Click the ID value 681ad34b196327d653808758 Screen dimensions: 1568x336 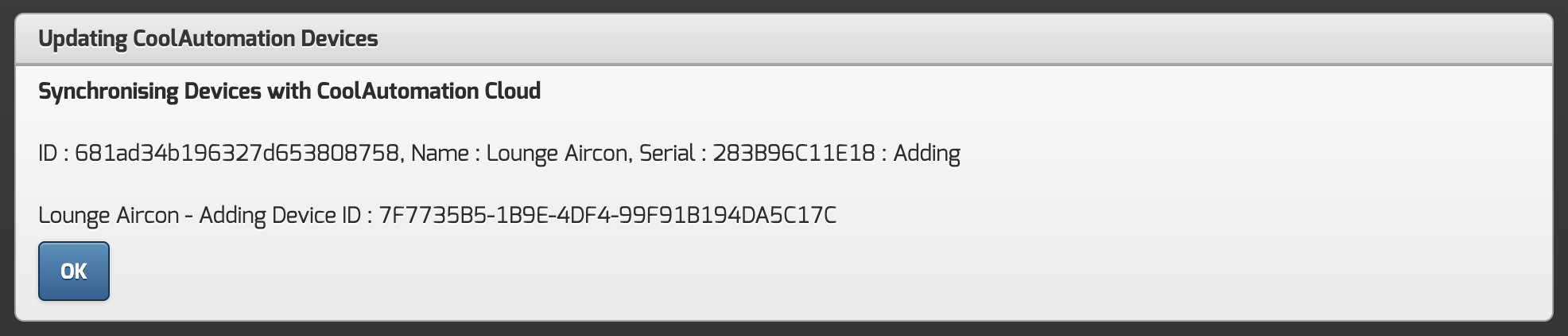(x=236, y=153)
